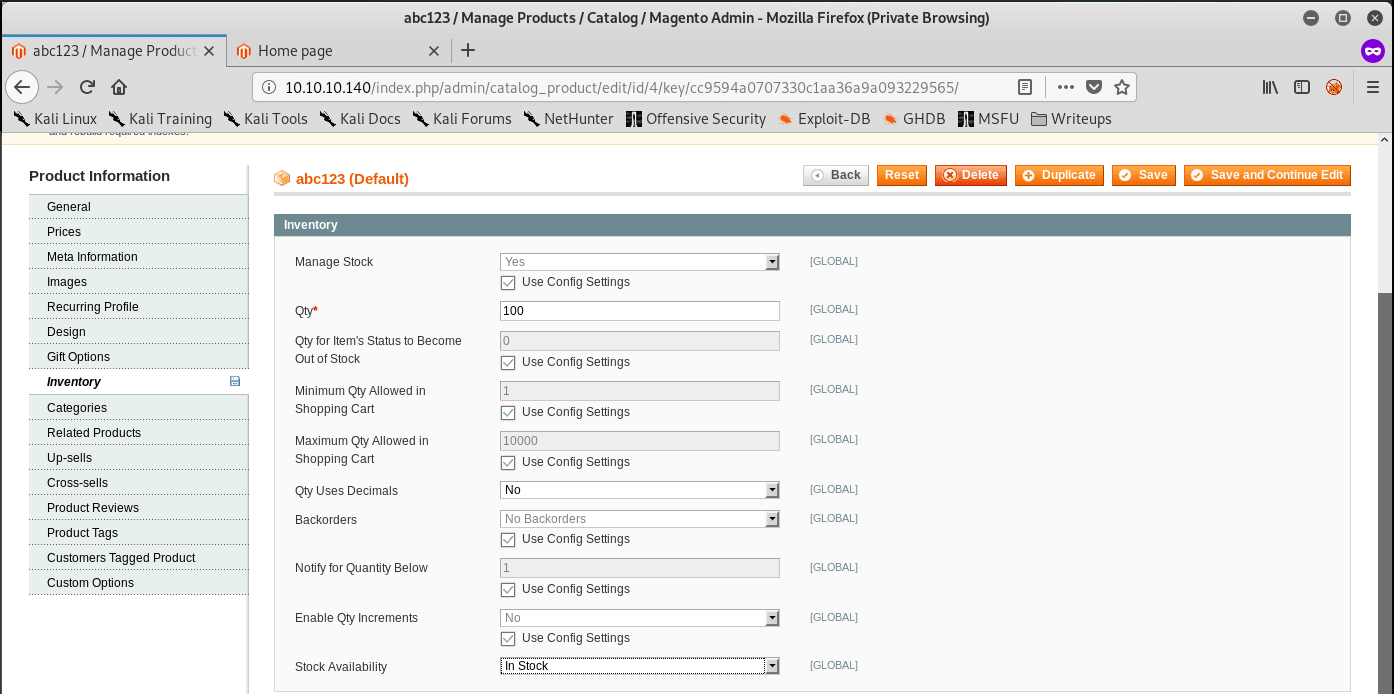This screenshot has width=1394, height=694.
Task: Toggle Manage Stock Use Config Settings checkbox
Action: (x=508, y=283)
